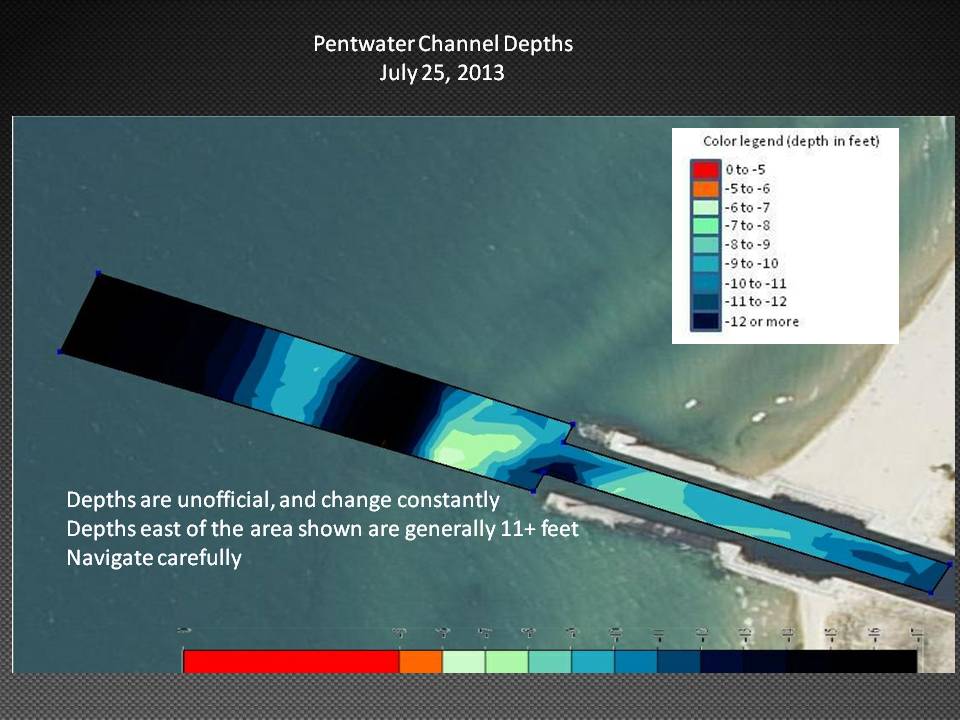Image resolution: width=960 pixels, height=720 pixels.
Task: Click the 'Pentwater Channel Depths' title
Action: (x=443, y=44)
